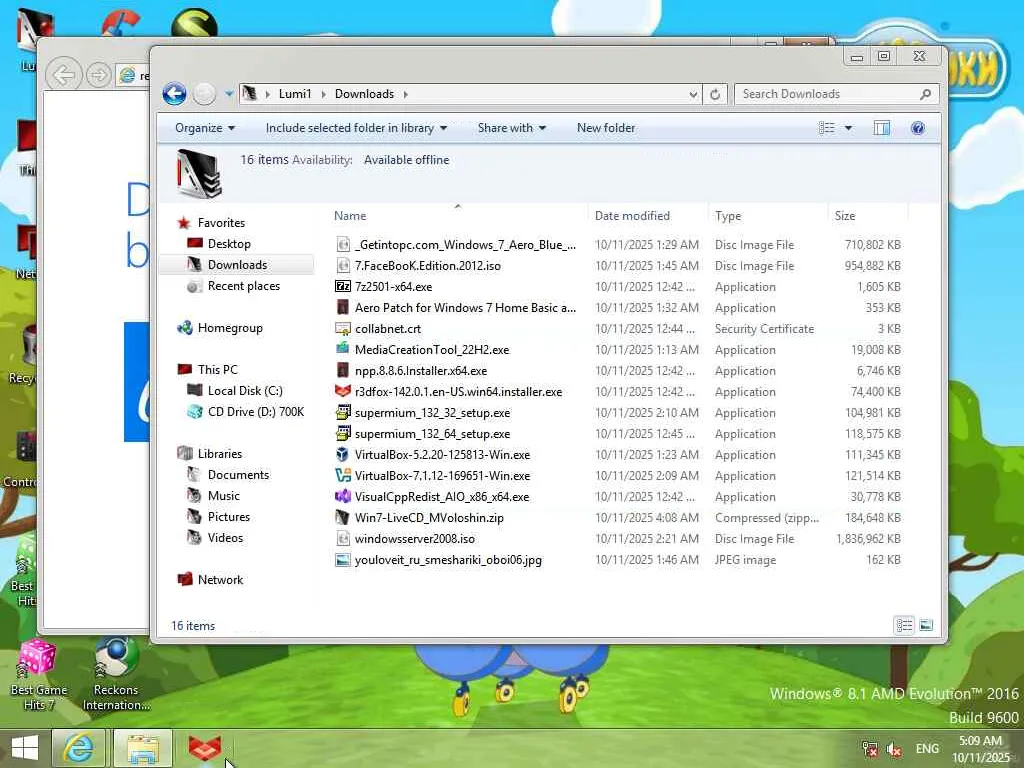
Task: Select Win7-LiveCD_MVoloshin.zip icon
Action: pyautogui.click(x=343, y=518)
